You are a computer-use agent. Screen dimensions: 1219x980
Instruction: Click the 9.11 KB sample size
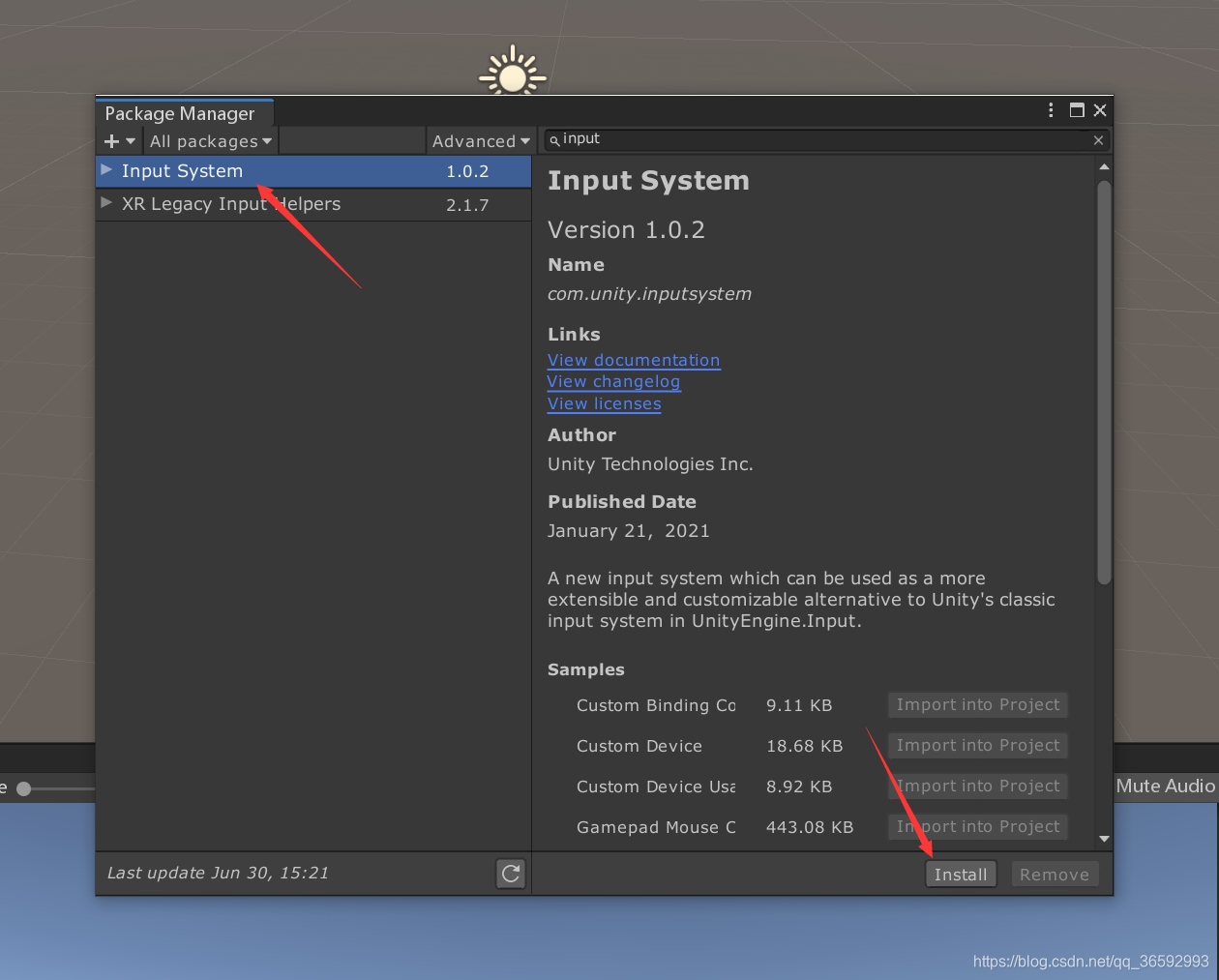click(x=799, y=705)
